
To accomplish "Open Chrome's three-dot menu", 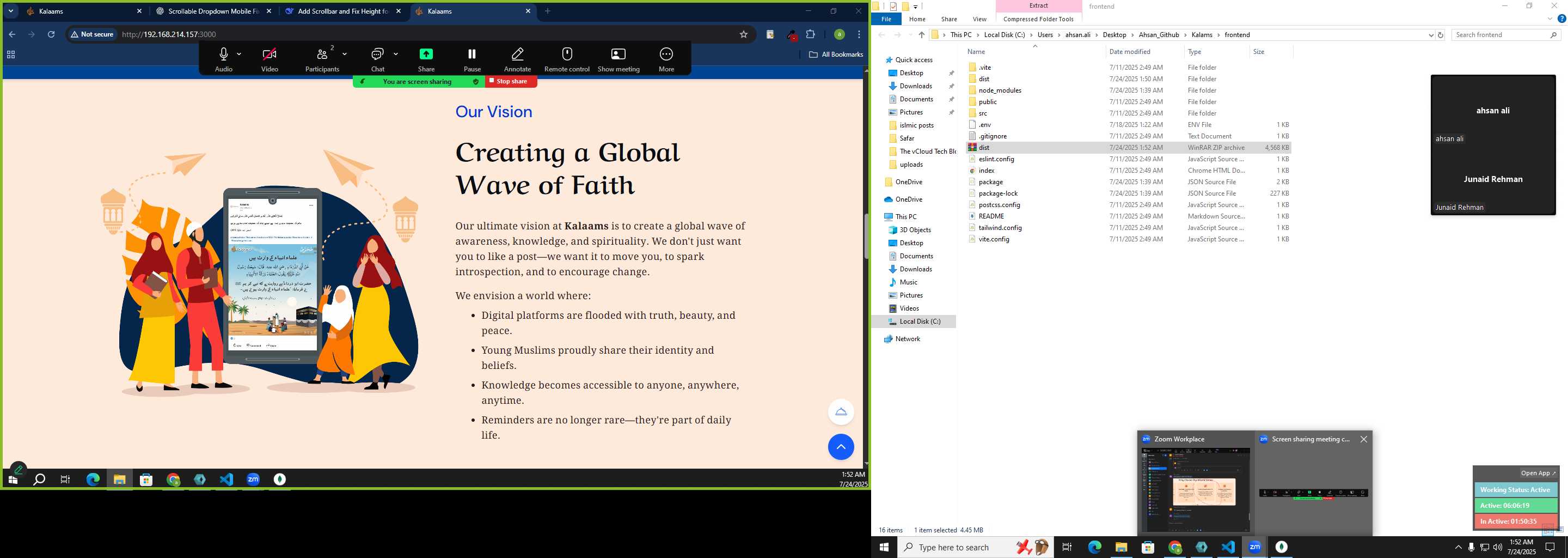I will coord(859,34).
